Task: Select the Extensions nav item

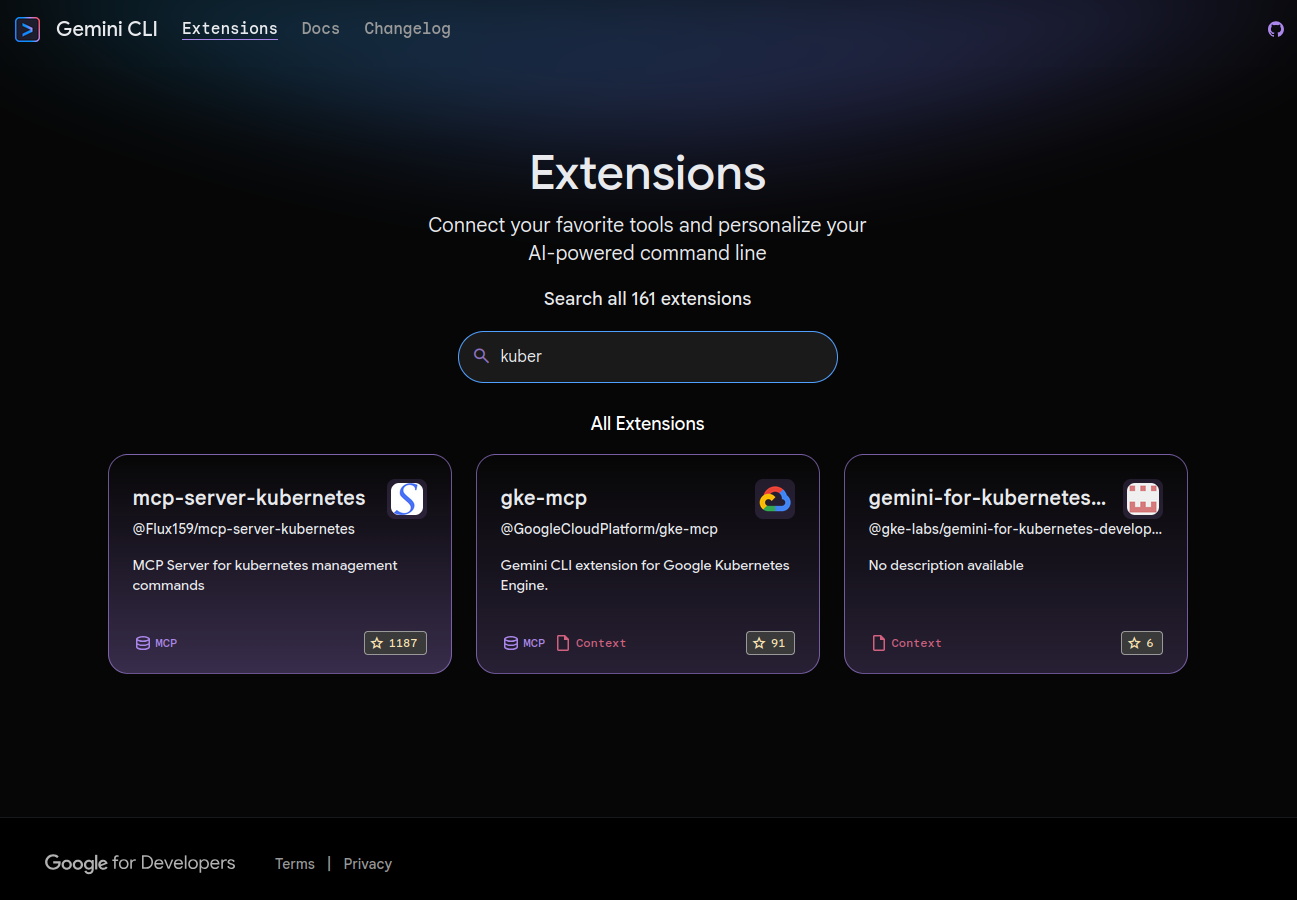Action: [x=230, y=29]
